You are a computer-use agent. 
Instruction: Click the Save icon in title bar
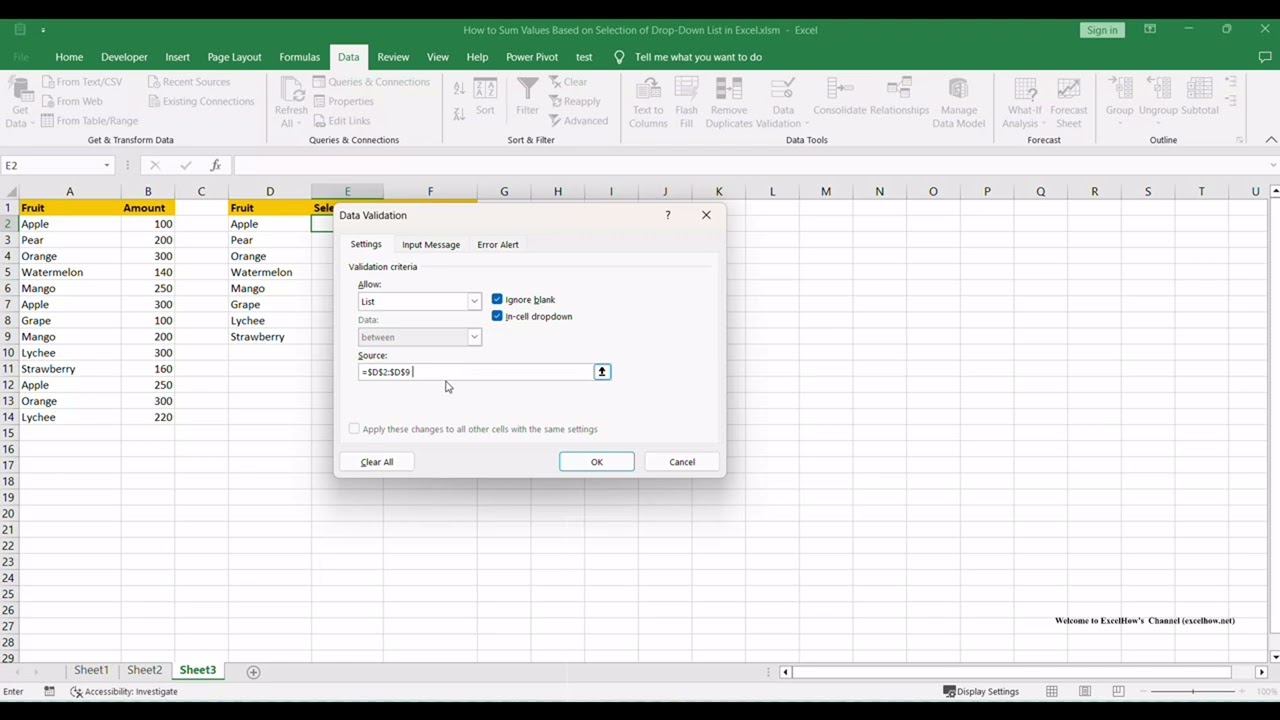pos(20,30)
